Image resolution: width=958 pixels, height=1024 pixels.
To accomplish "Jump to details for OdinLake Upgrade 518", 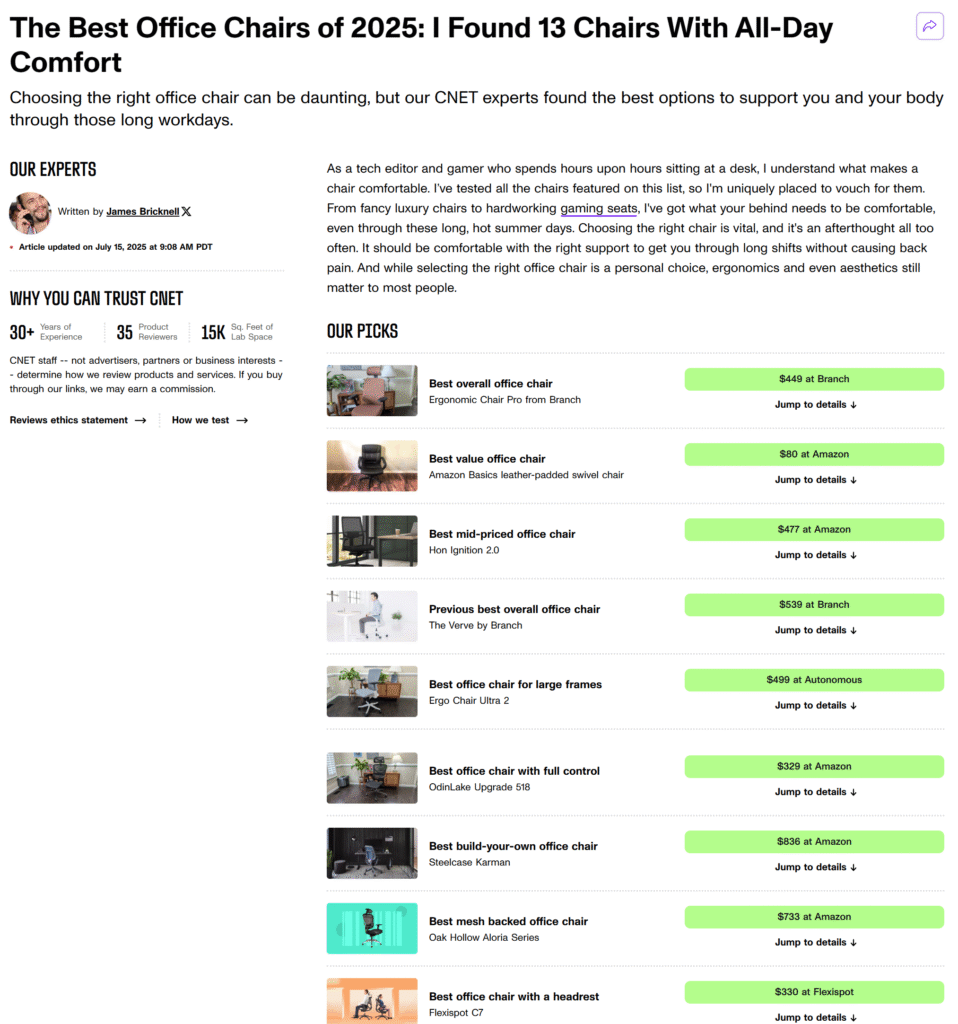I will [x=816, y=792].
